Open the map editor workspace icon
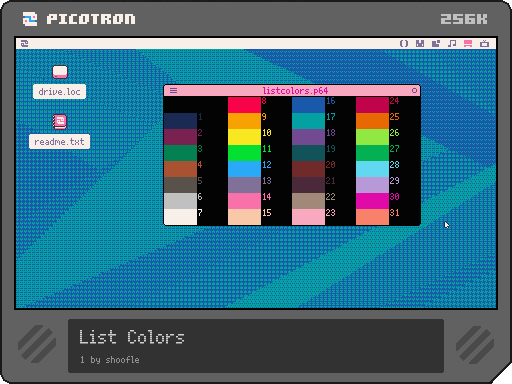The height and width of the screenshot is (384, 512). point(436,43)
